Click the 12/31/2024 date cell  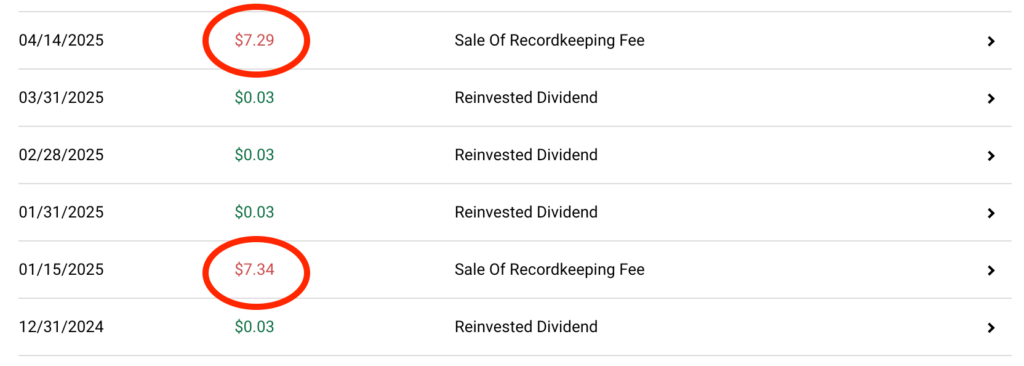pyautogui.click(x=61, y=327)
